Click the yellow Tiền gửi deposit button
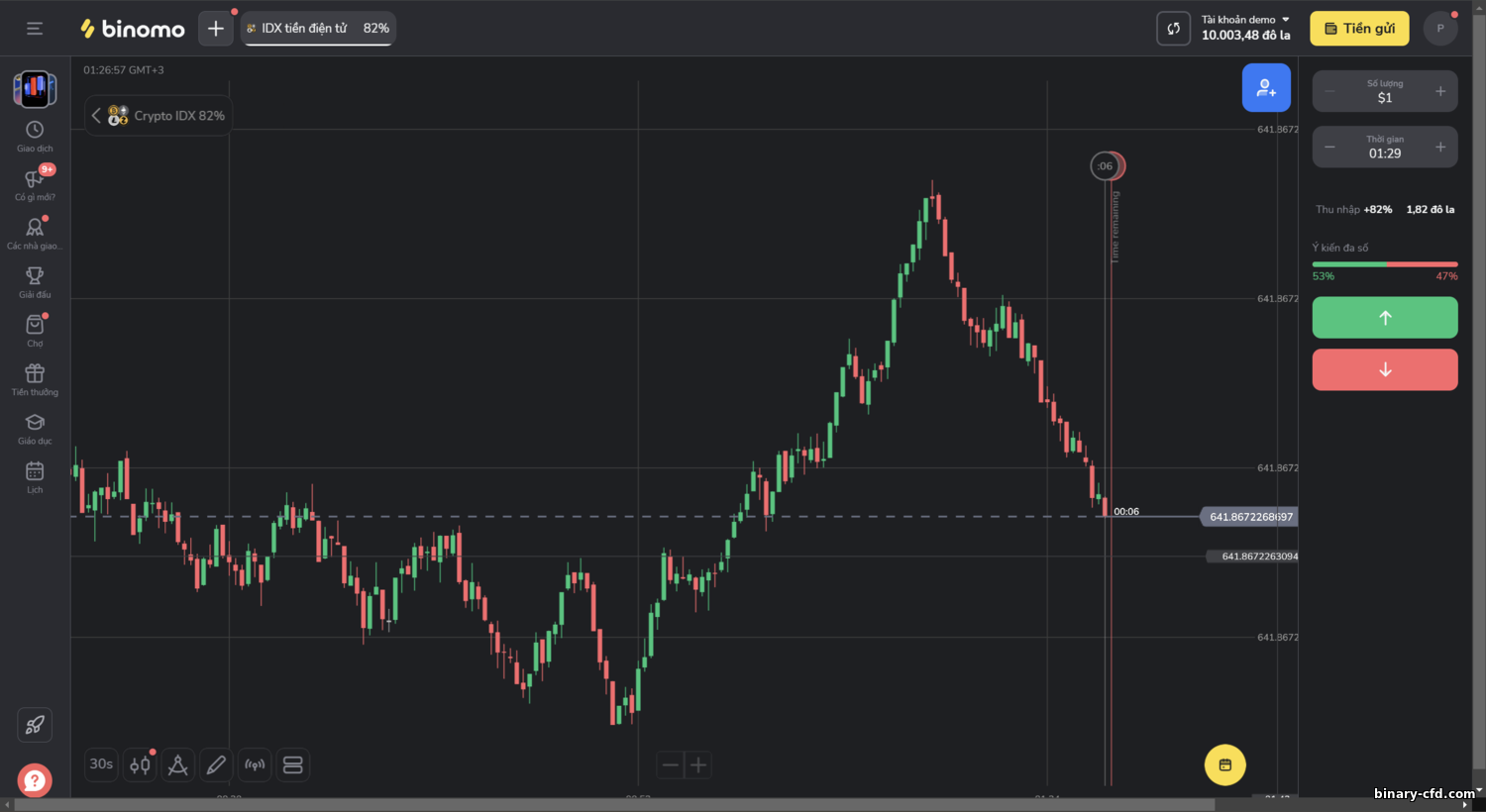The image size is (1486, 812). (x=1359, y=29)
